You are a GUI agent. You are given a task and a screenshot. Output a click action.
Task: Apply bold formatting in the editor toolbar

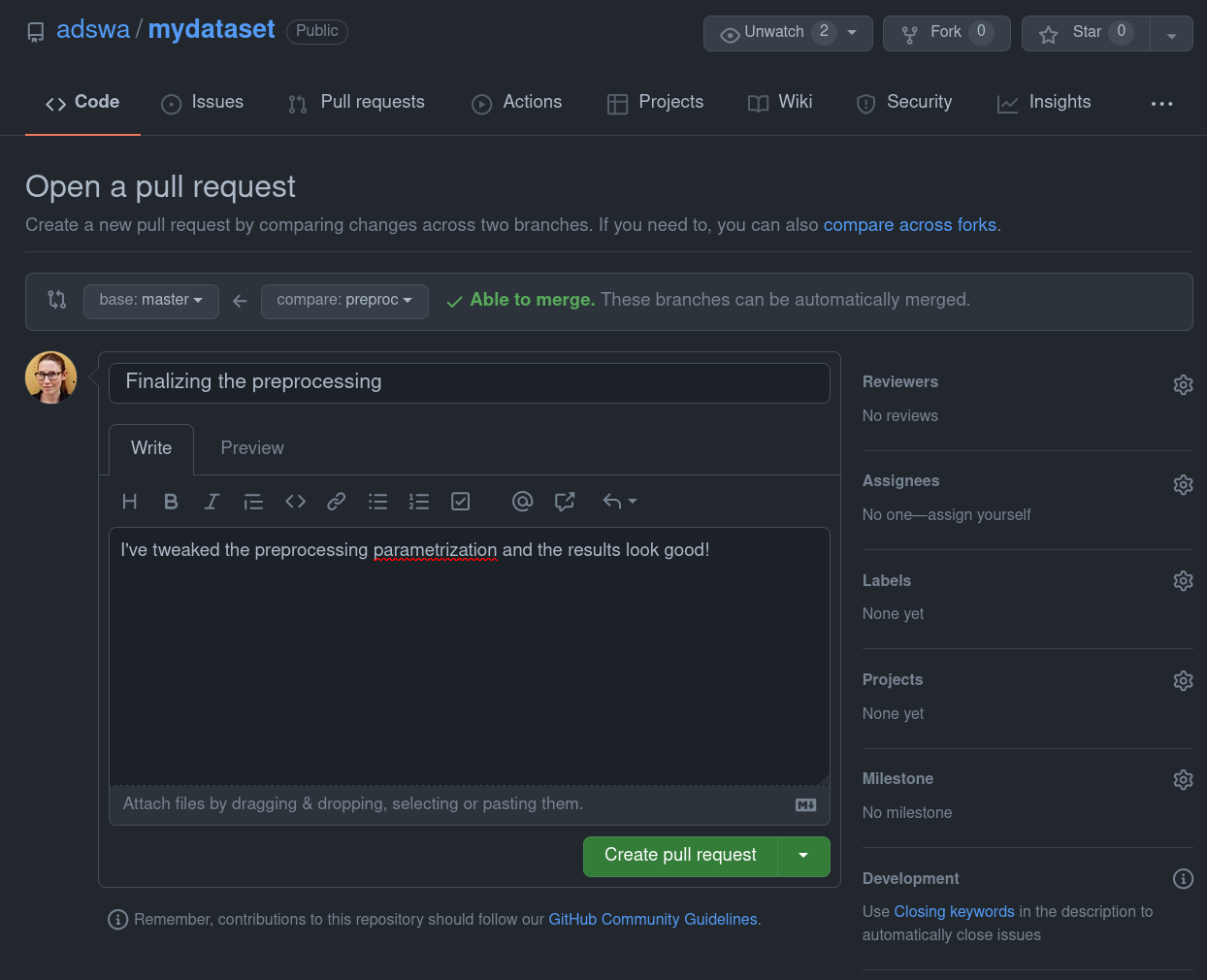click(171, 502)
